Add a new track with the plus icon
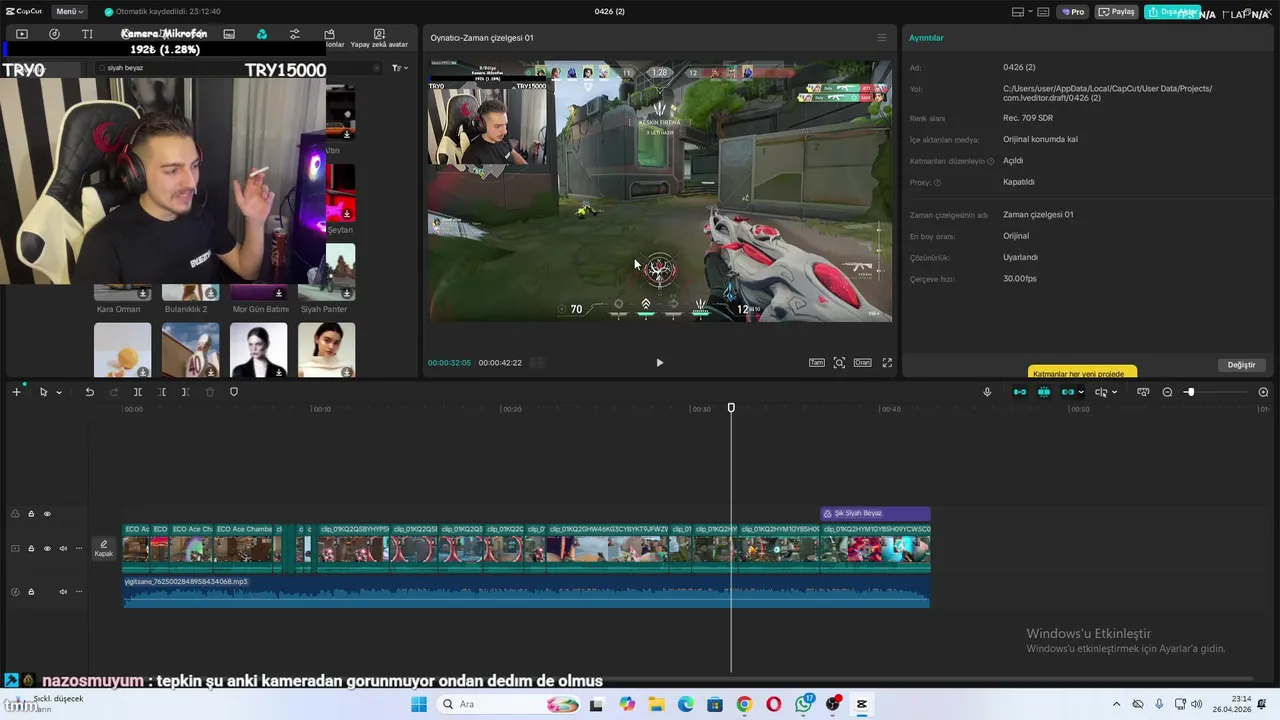This screenshot has width=1280, height=720. coord(16,392)
